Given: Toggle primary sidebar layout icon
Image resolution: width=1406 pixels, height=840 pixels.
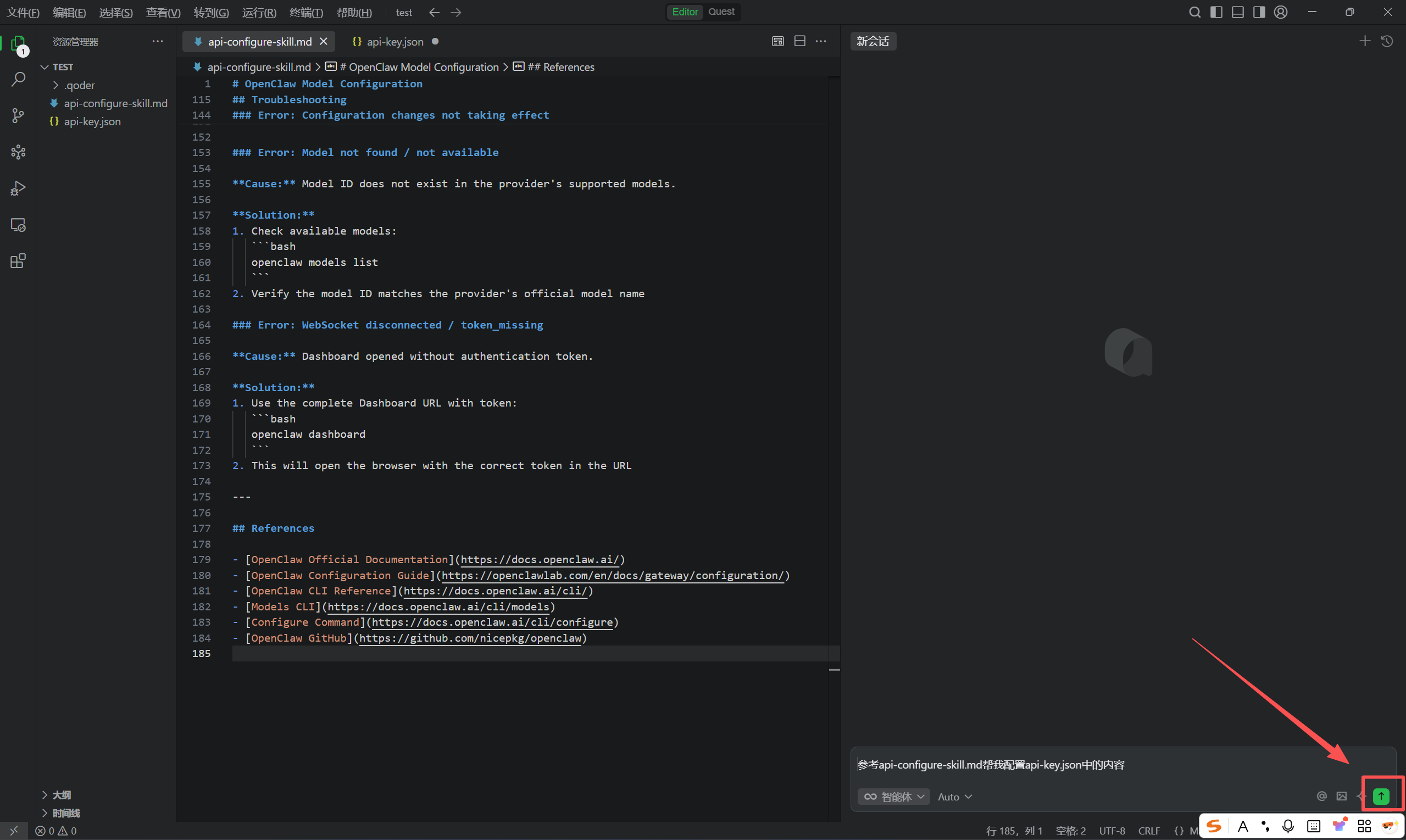Looking at the screenshot, I should (1216, 12).
